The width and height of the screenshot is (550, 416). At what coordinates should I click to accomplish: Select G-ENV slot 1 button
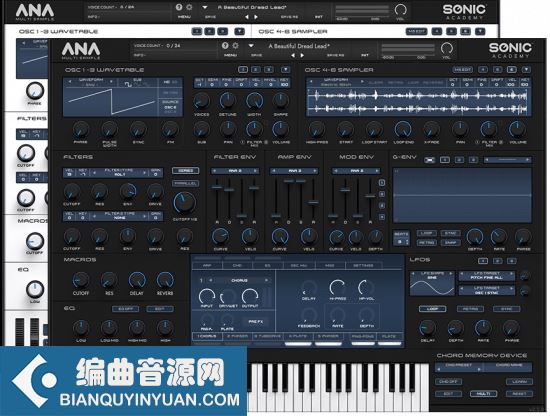[445, 160]
